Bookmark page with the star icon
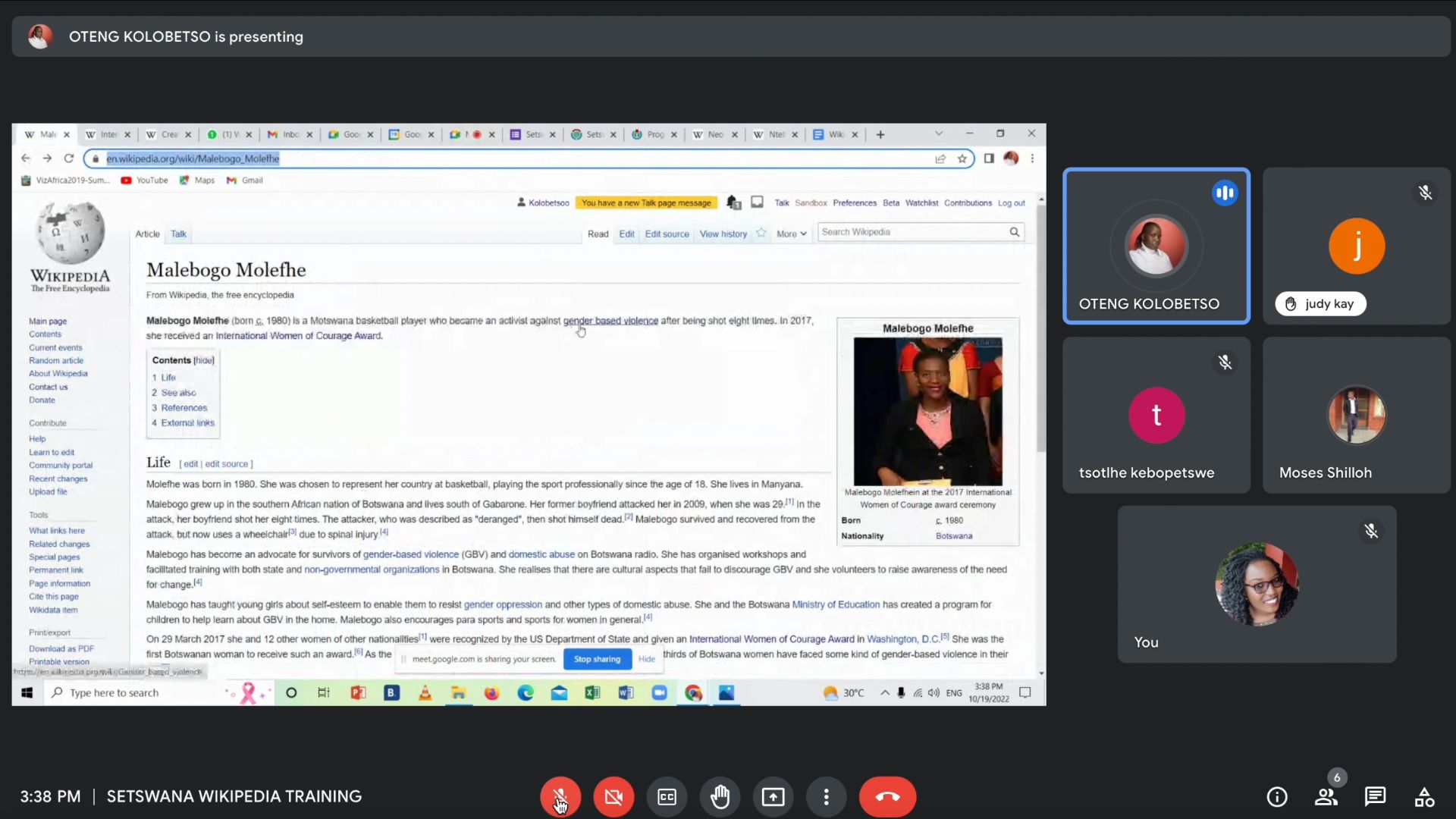 tap(962, 158)
